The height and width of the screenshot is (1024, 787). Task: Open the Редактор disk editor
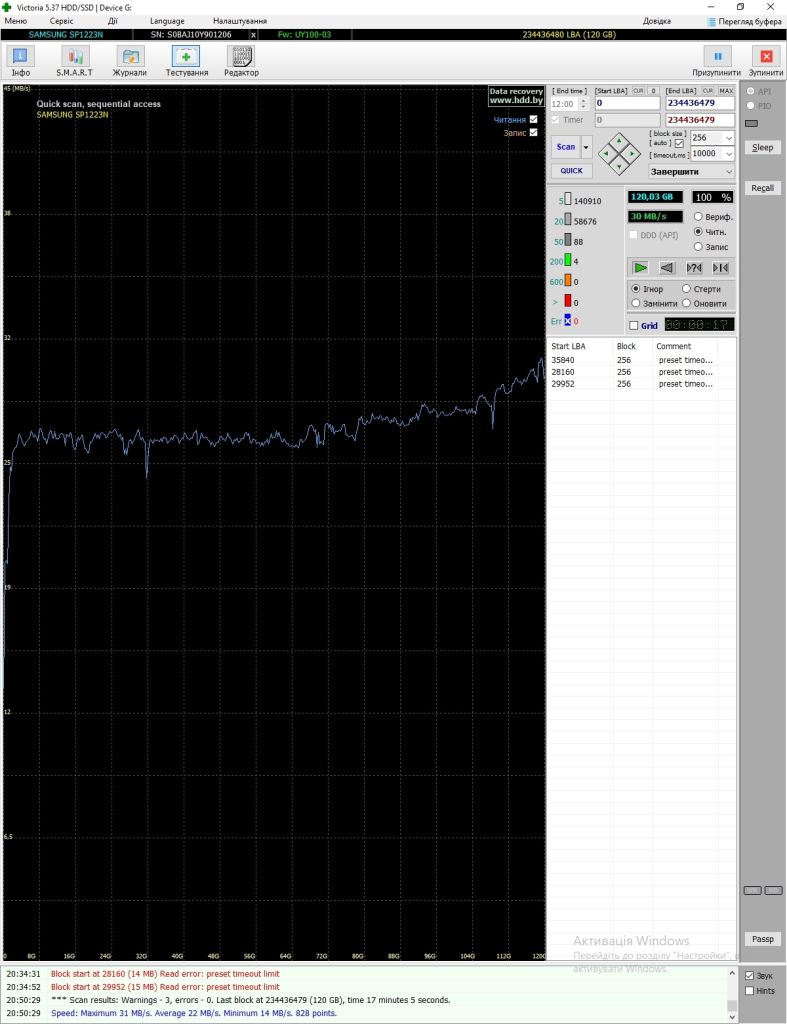[241, 61]
